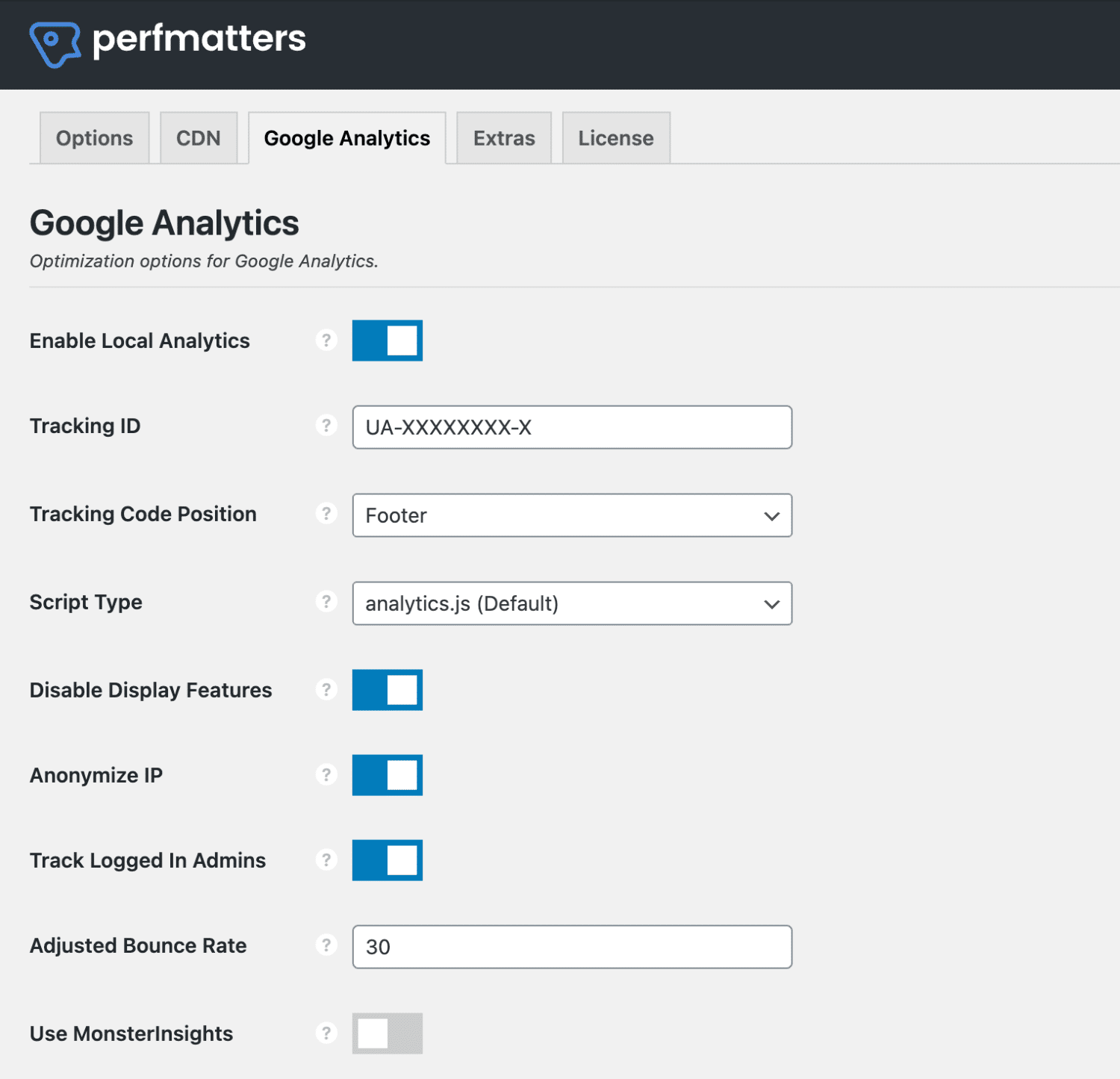View help for Disable Display Features
The image size is (1120, 1079).
click(x=326, y=690)
